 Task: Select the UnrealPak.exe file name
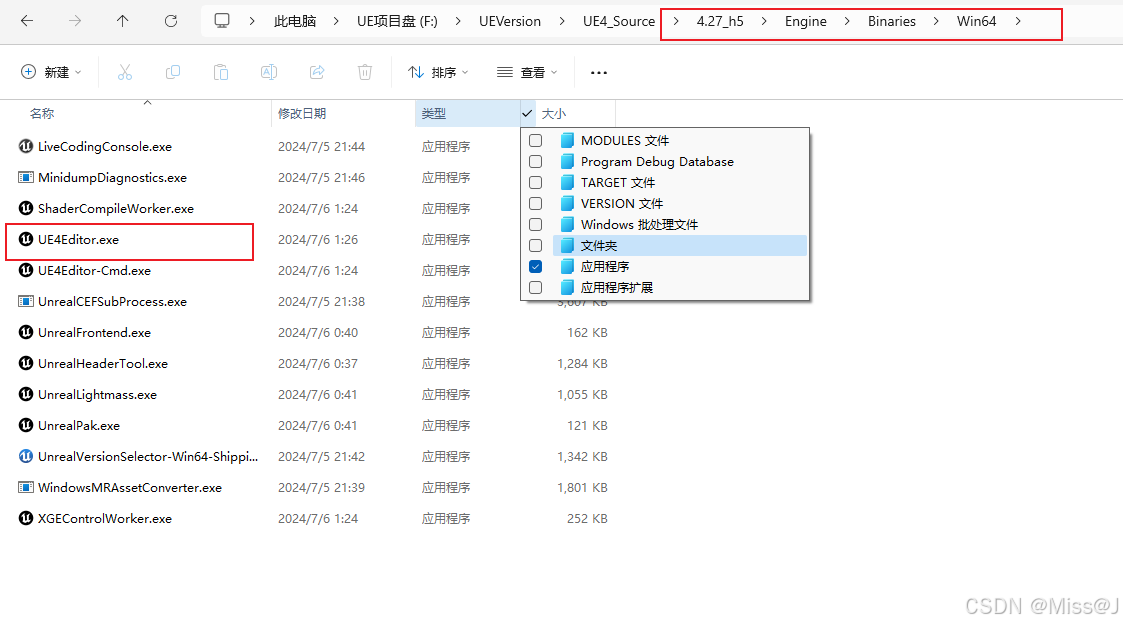(79, 425)
